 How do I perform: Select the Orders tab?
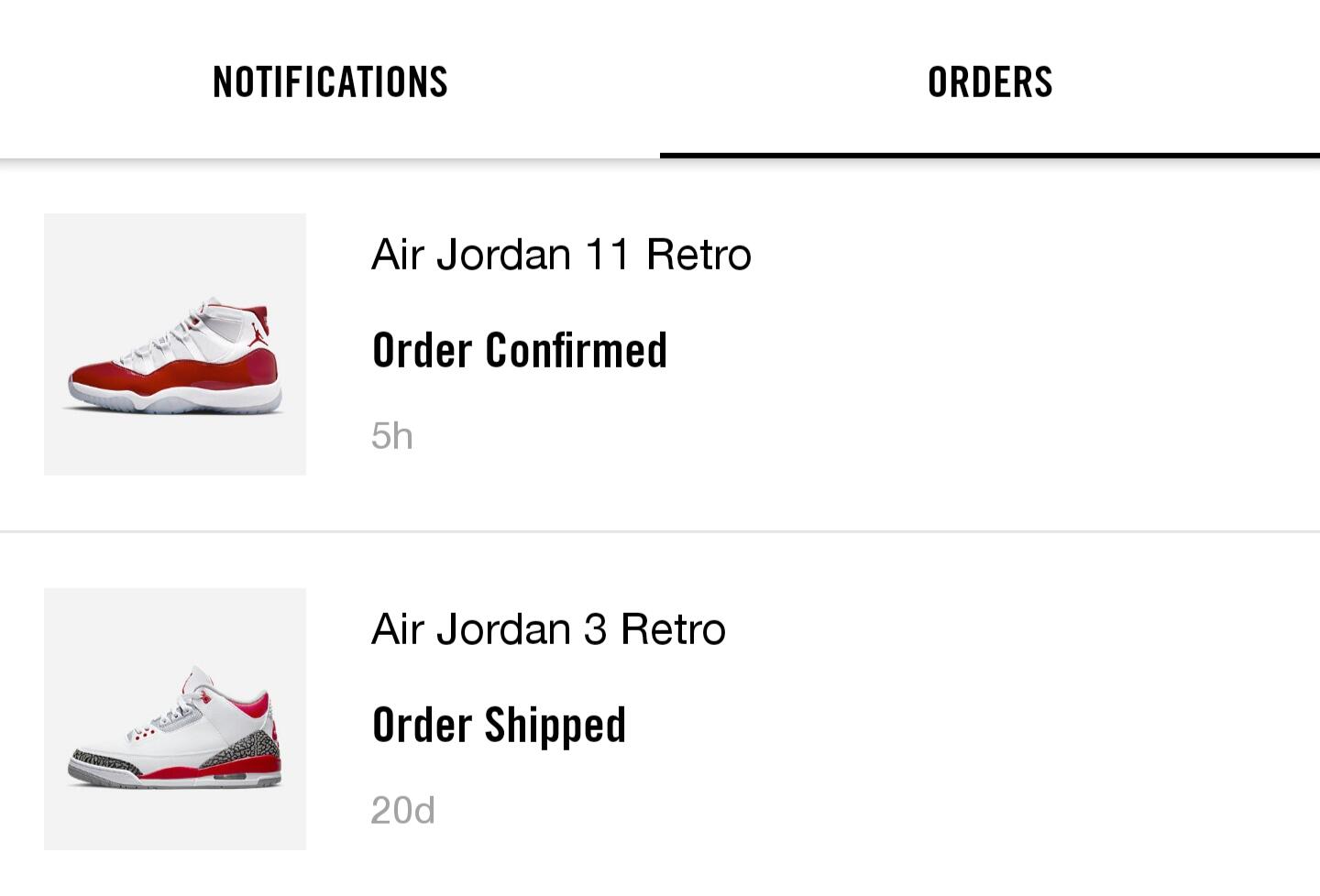(990, 82)
